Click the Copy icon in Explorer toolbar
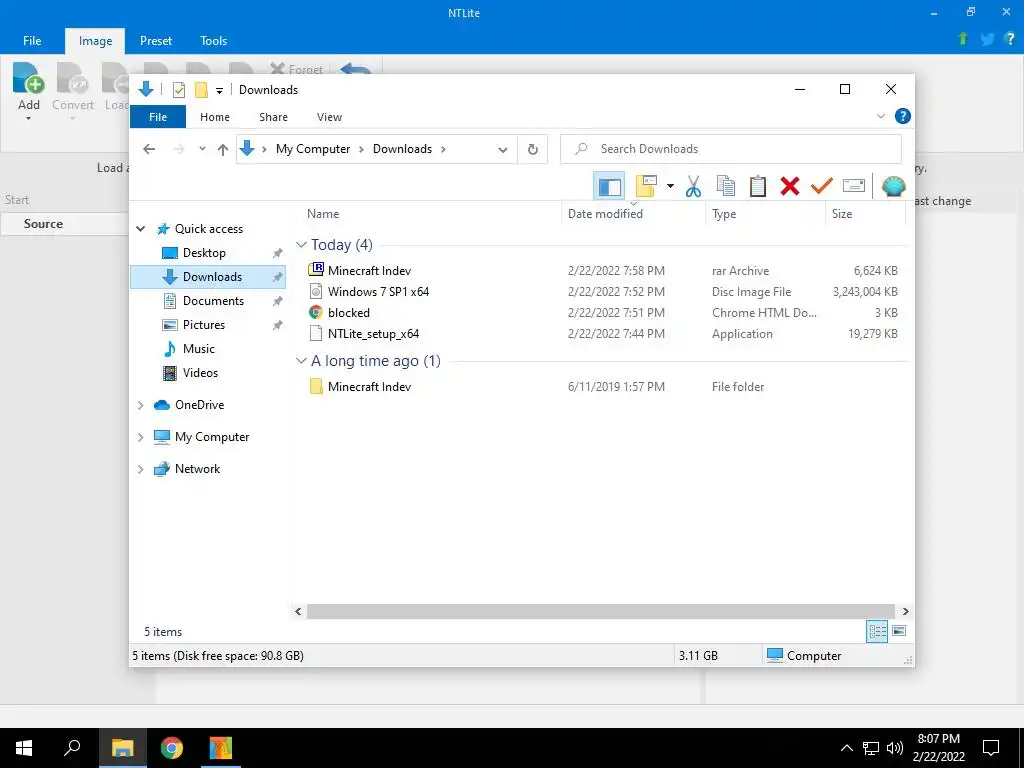Image resolution: width=1024 pixels, height=768 pixels. tap(726, 186)
